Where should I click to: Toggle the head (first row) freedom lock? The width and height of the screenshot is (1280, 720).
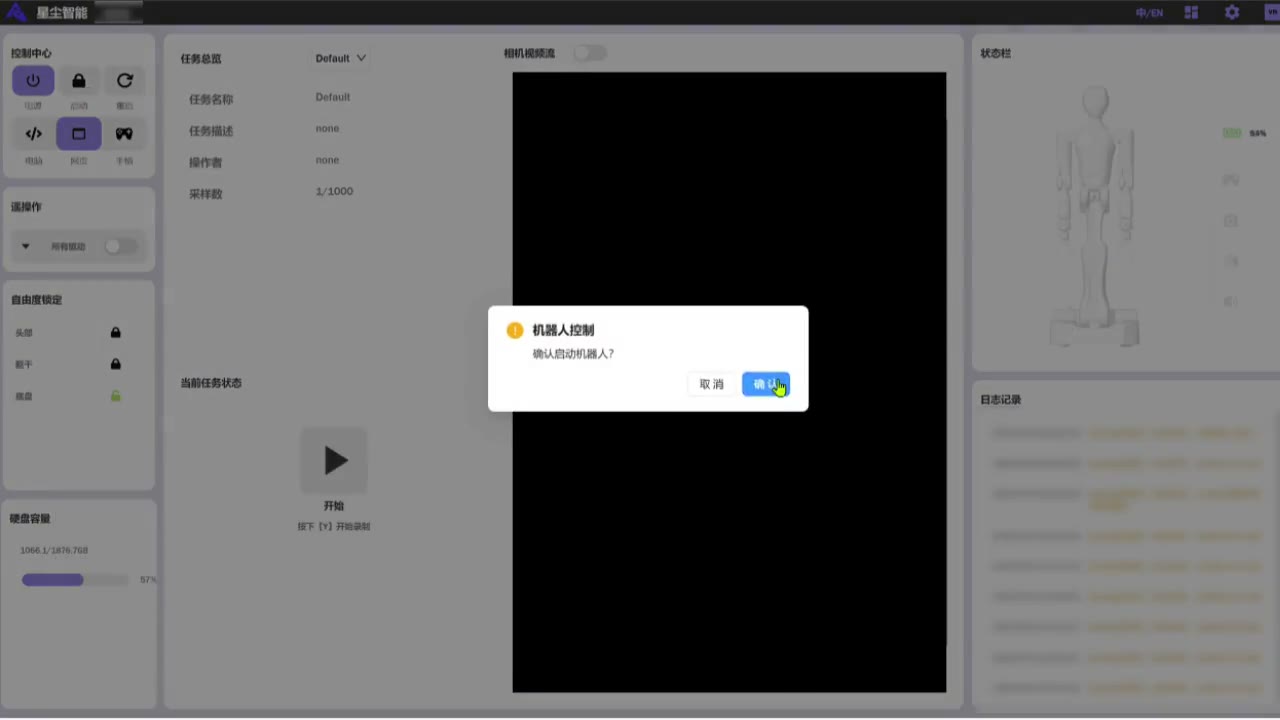coord(116,333)
